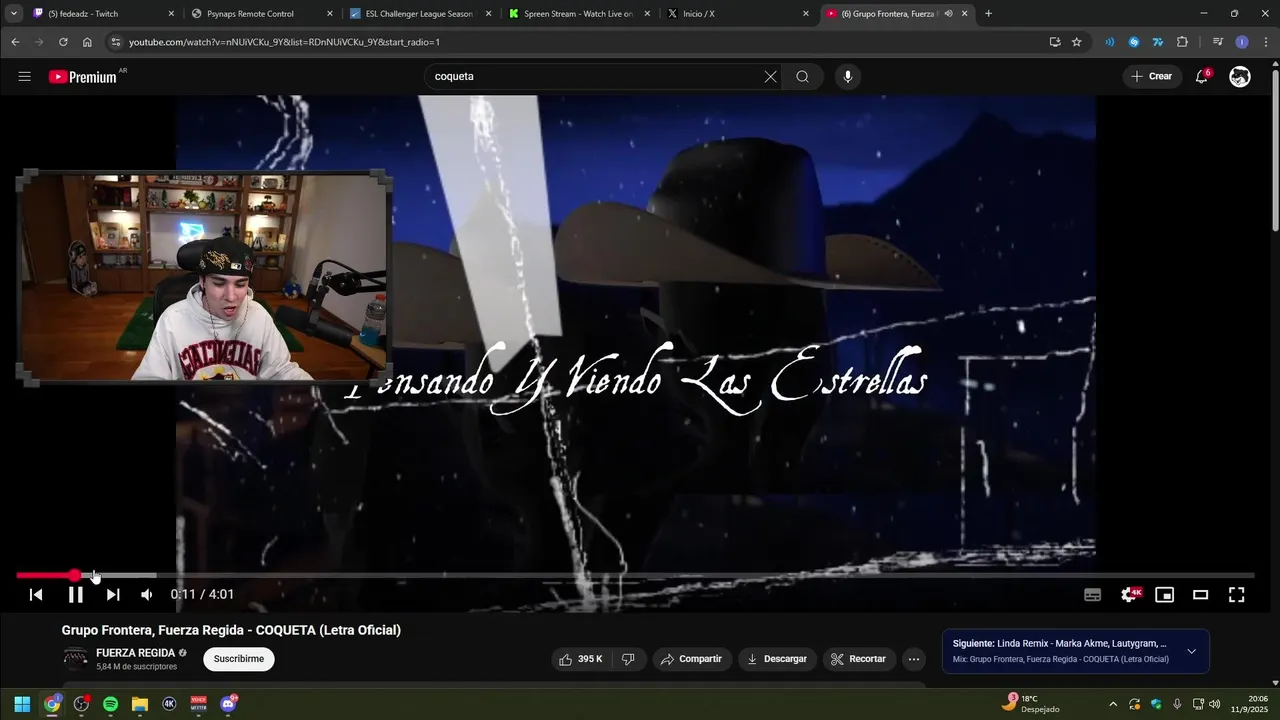Clear the search text with X icon
The image size is (1280, 720).
[770, 77]
